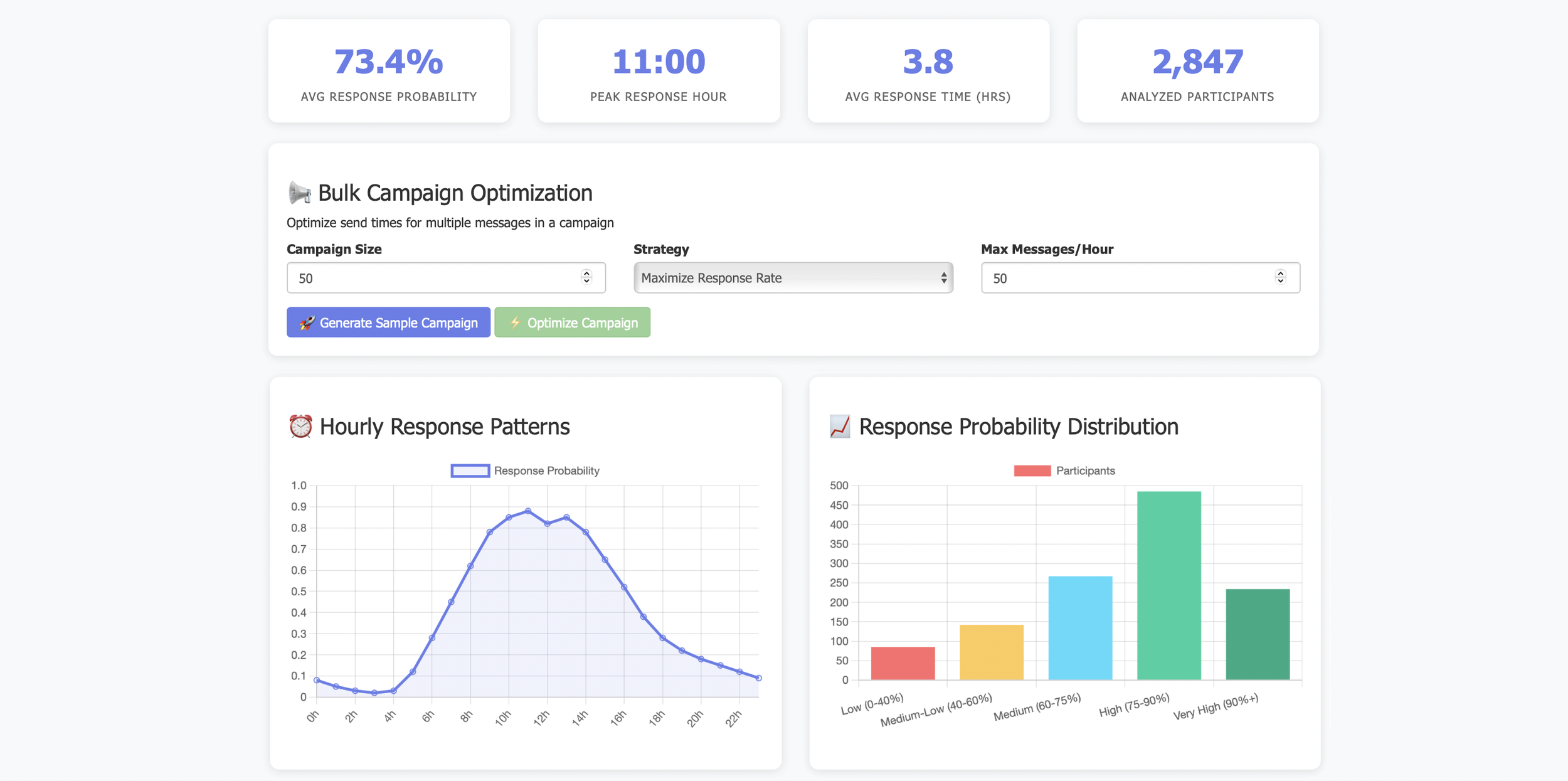Click the Max Messages/Hour stepper arrows
This screenshot has width=1568, height=781.
[x=1280, y=277]
